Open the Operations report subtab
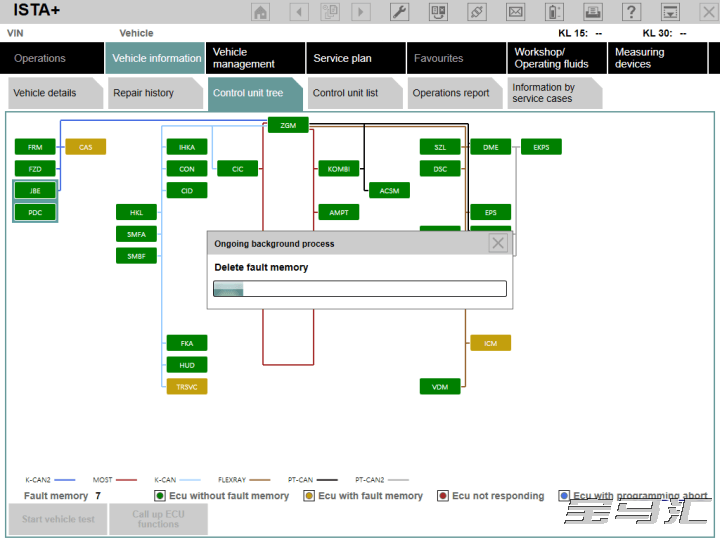 [x=455, y=93]
